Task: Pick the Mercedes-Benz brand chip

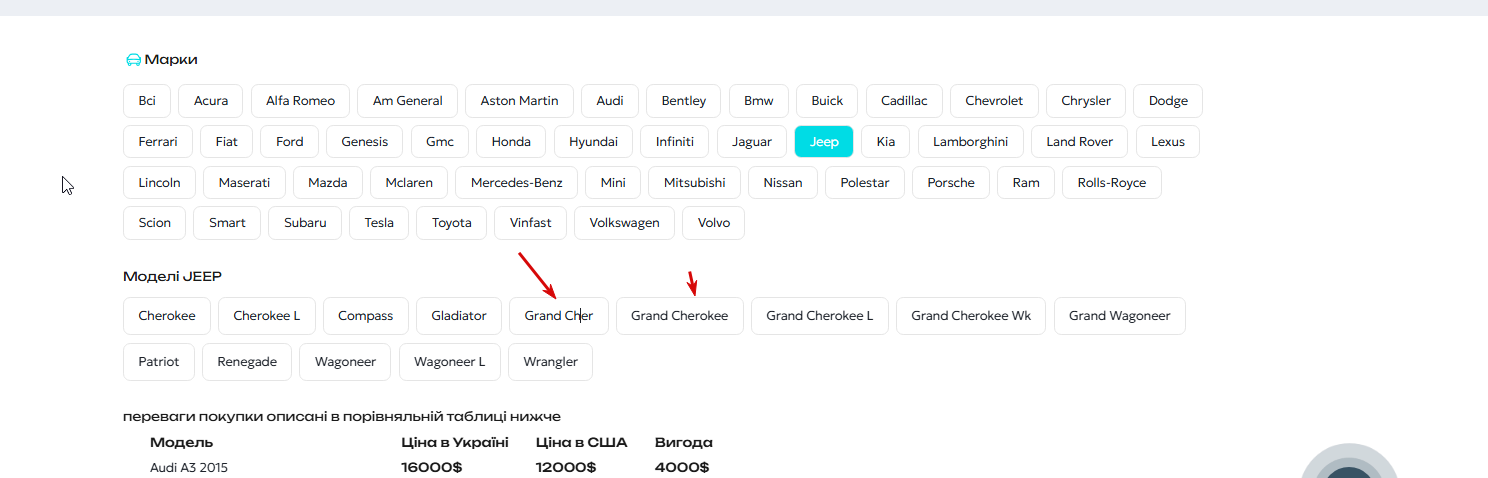Action: 517,183
